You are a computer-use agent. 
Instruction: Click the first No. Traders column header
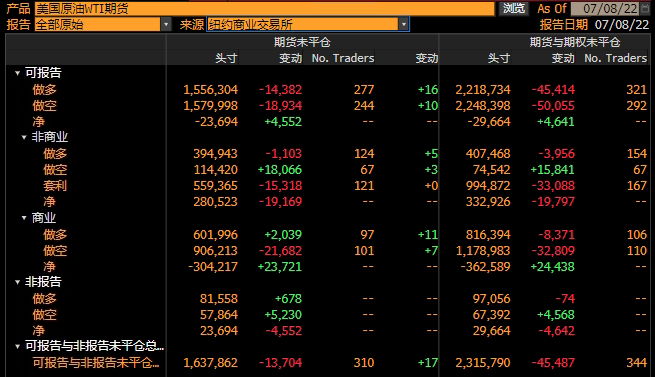coord(343,58)
